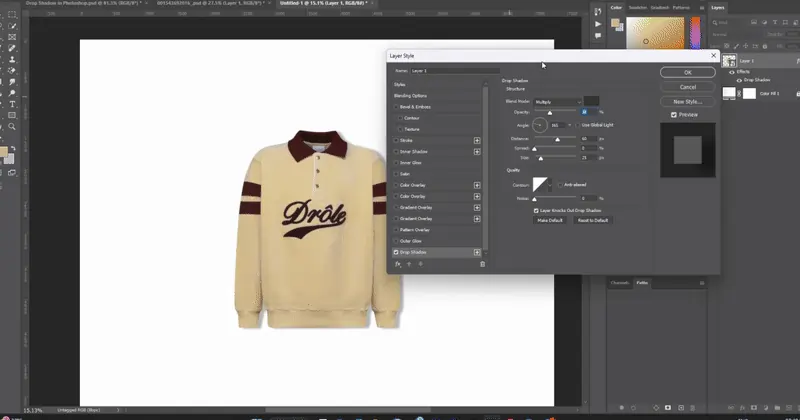Hide Drop Shadow effect eye in Layers
Viewport: 800px width, 420px height.
(739, 80)
